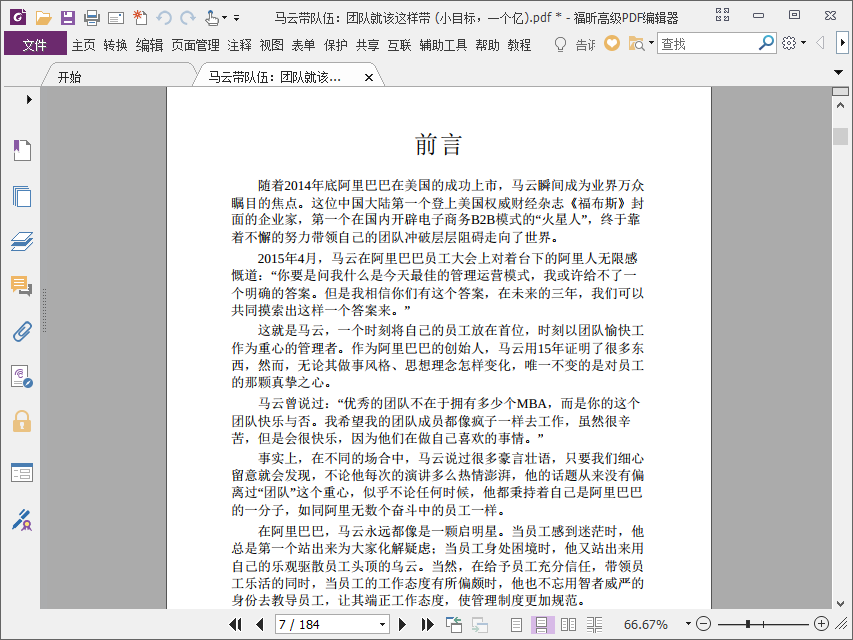
Task: Switch to the 编辑 ribbon tab
Action: [x=149, y=45]
